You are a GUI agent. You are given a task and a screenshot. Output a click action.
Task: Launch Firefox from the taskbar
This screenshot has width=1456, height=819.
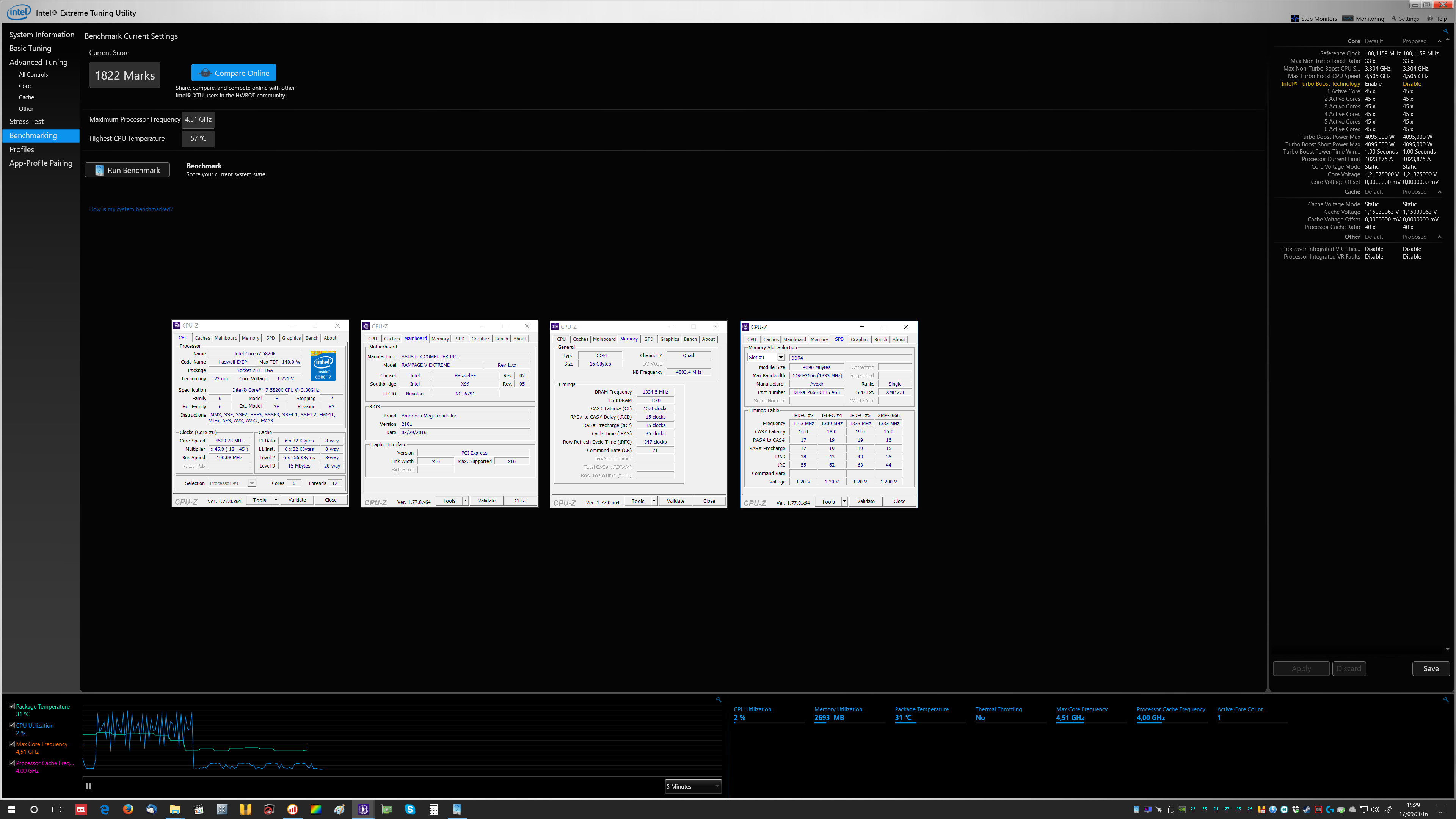[128, 810]
